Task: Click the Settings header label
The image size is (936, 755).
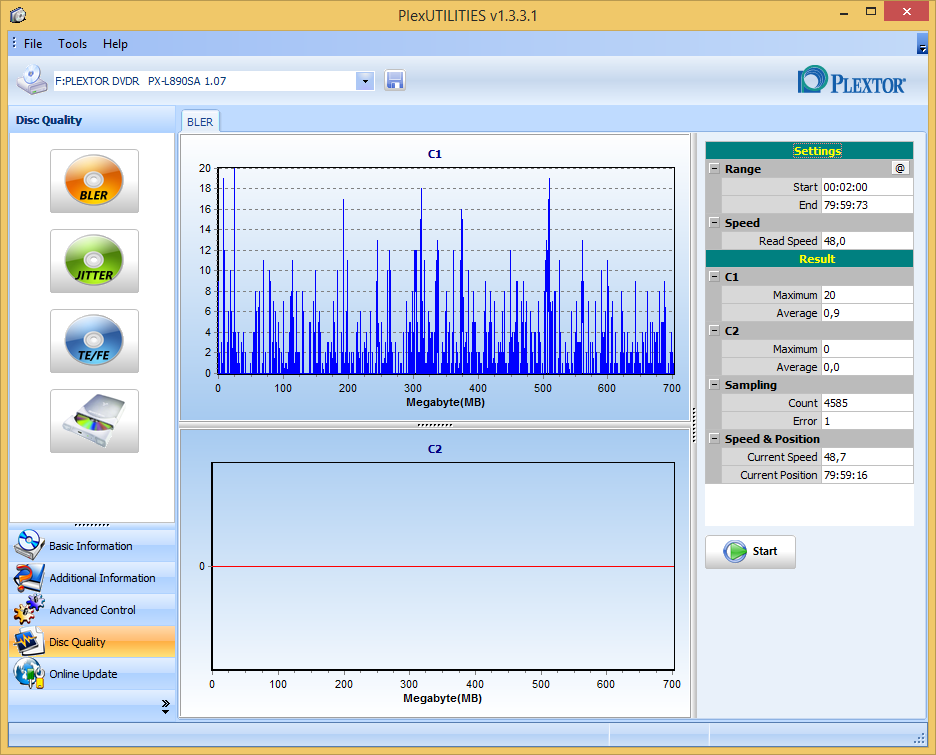Action: (817, 151)
